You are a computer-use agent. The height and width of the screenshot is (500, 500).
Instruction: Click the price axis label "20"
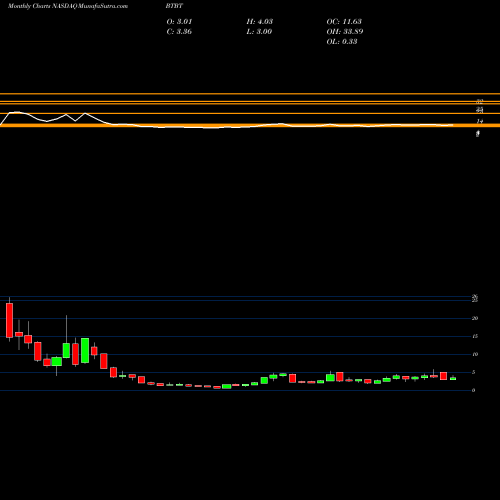[475, 318]
